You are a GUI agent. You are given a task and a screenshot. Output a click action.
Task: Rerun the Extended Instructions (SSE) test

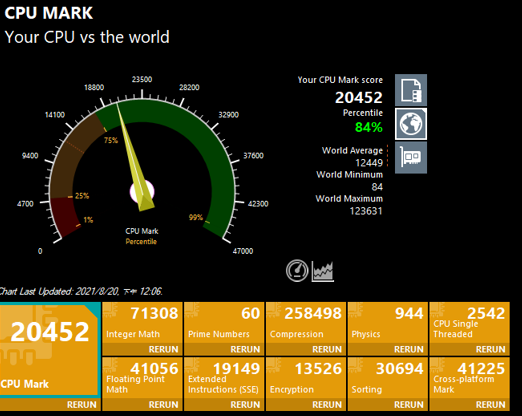click(245, 405)
